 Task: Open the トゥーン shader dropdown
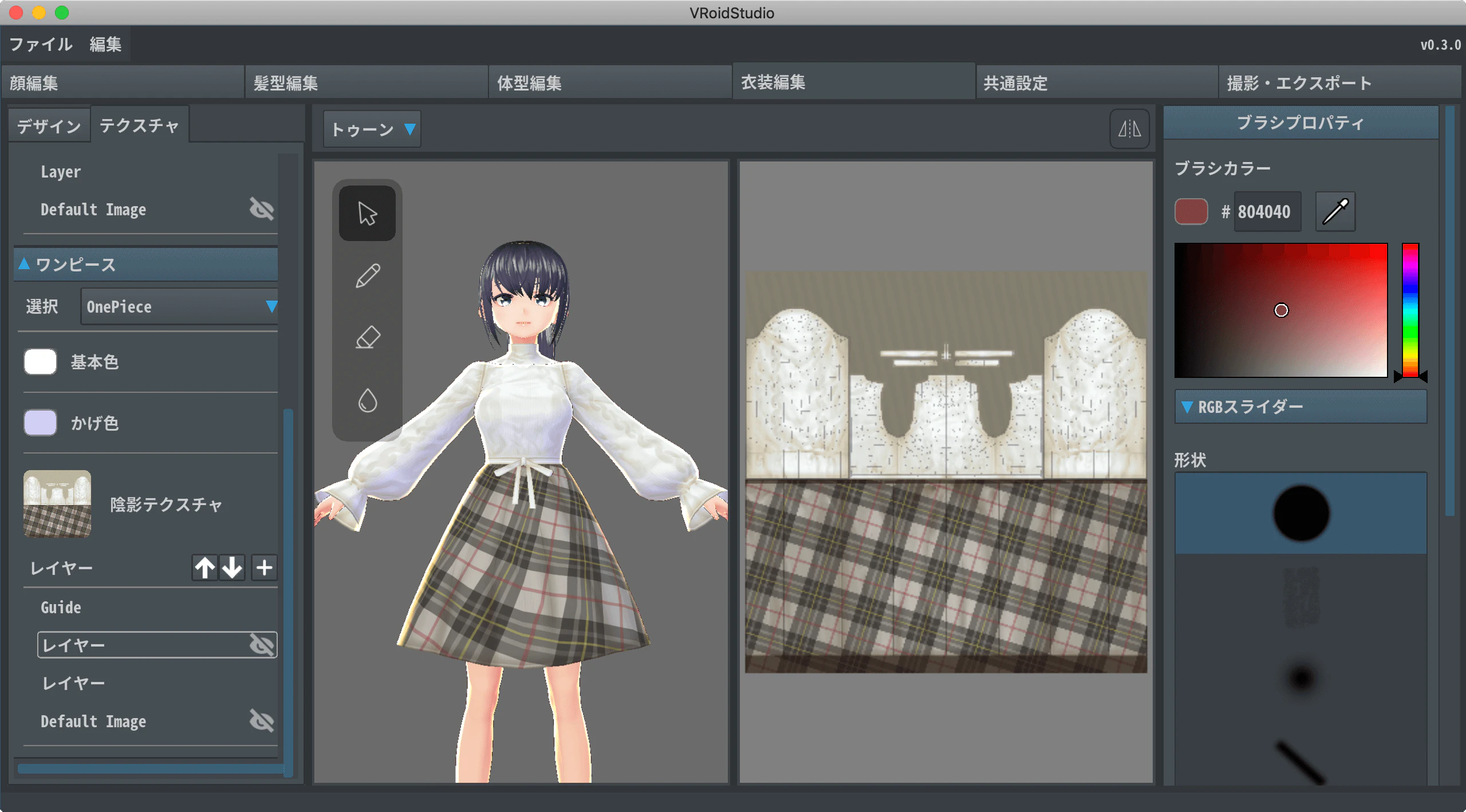(x=372, y=129)
